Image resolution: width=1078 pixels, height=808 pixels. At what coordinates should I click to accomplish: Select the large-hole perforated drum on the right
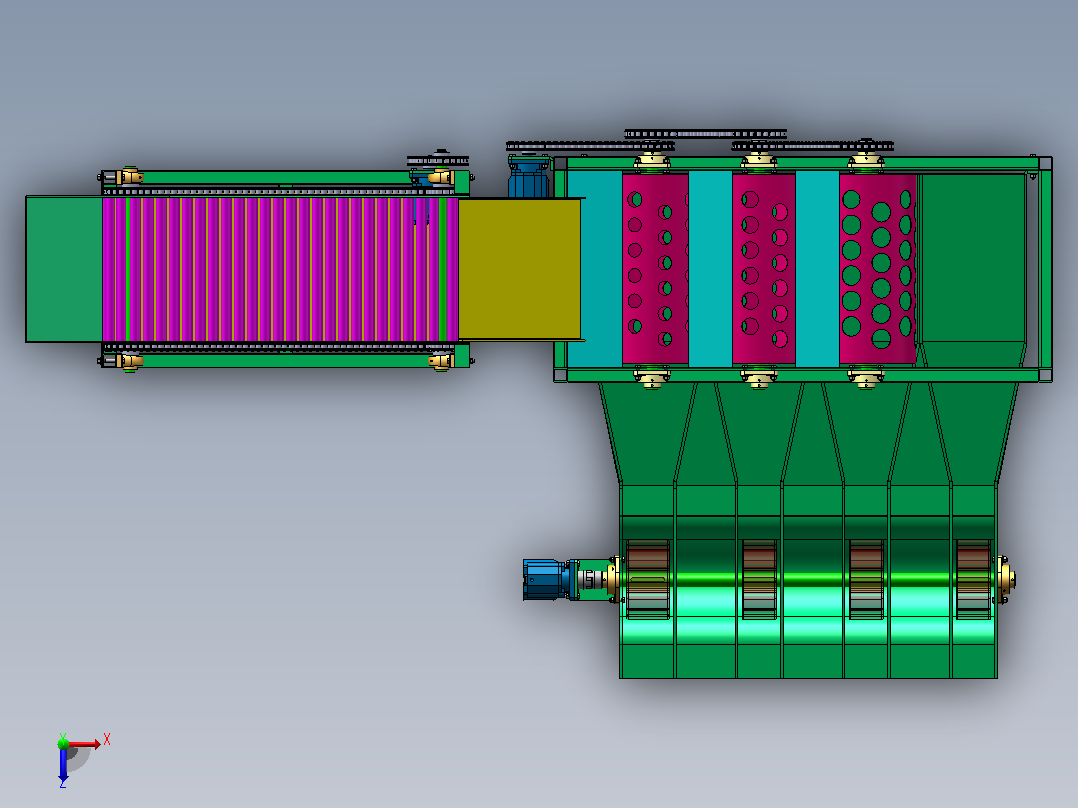(x=877, y=269)
